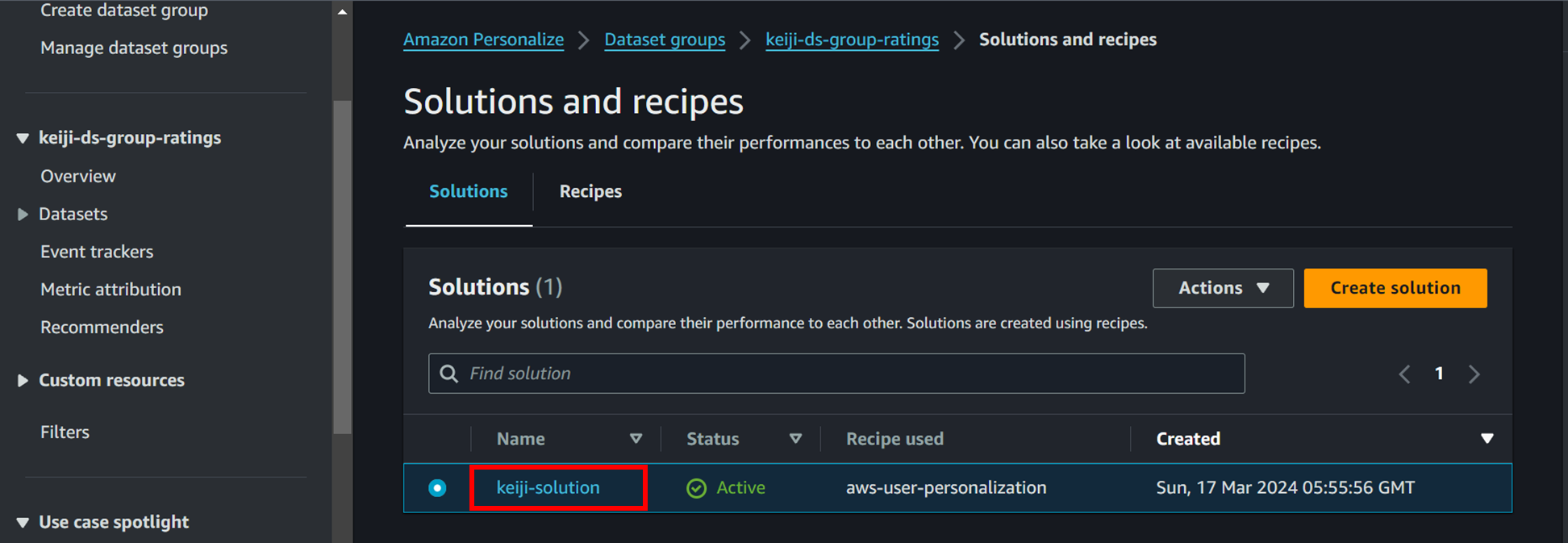Click the search magnifier icon
Viewport: 1568px width, 543px height.
449,374
